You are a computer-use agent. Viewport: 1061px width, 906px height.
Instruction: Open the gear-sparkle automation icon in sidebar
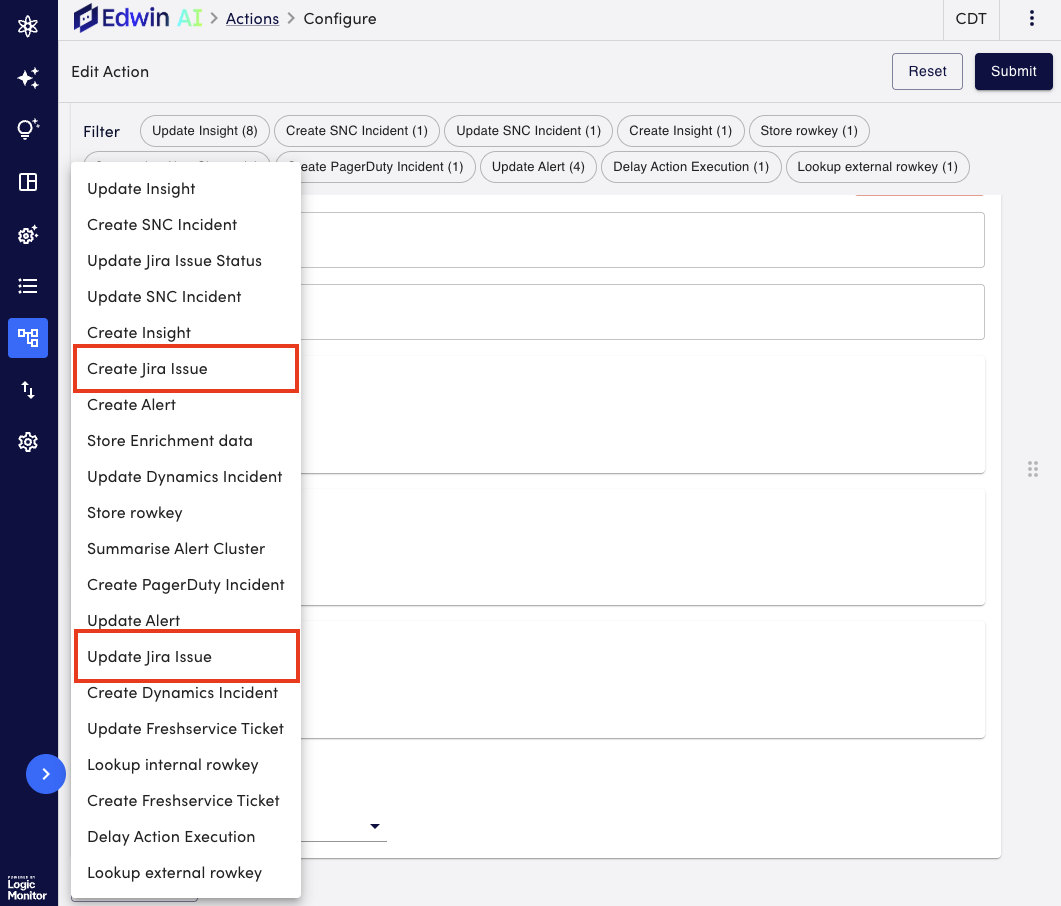(28, 234)
